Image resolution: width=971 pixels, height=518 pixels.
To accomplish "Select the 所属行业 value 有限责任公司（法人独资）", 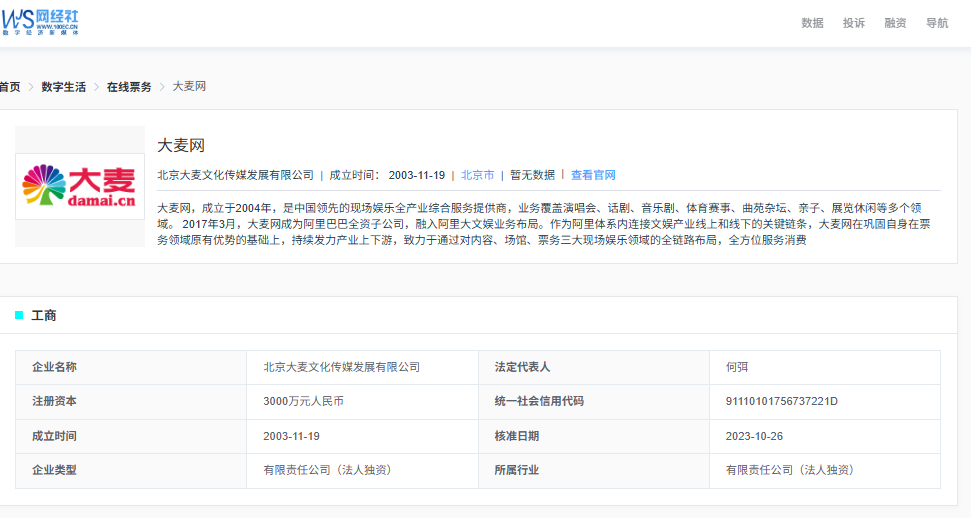I will point(792,470).
